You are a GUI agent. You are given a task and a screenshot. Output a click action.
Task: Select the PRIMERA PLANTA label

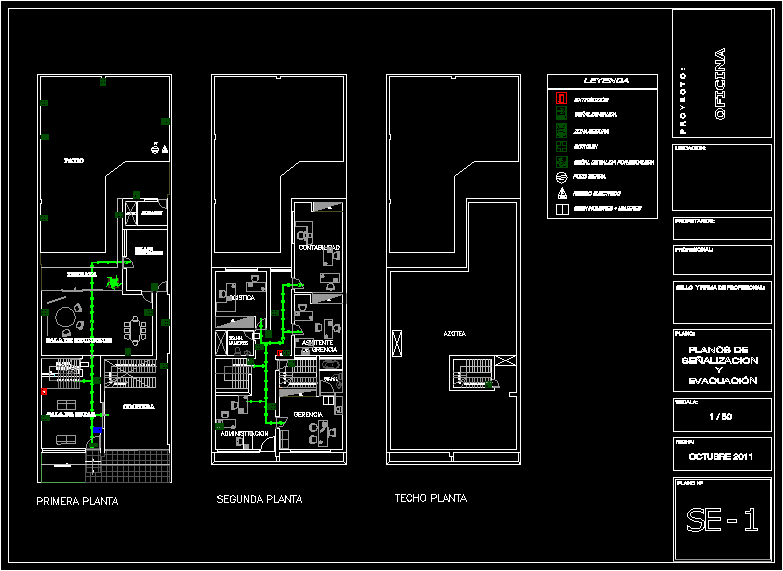click(x=77, y=502)
